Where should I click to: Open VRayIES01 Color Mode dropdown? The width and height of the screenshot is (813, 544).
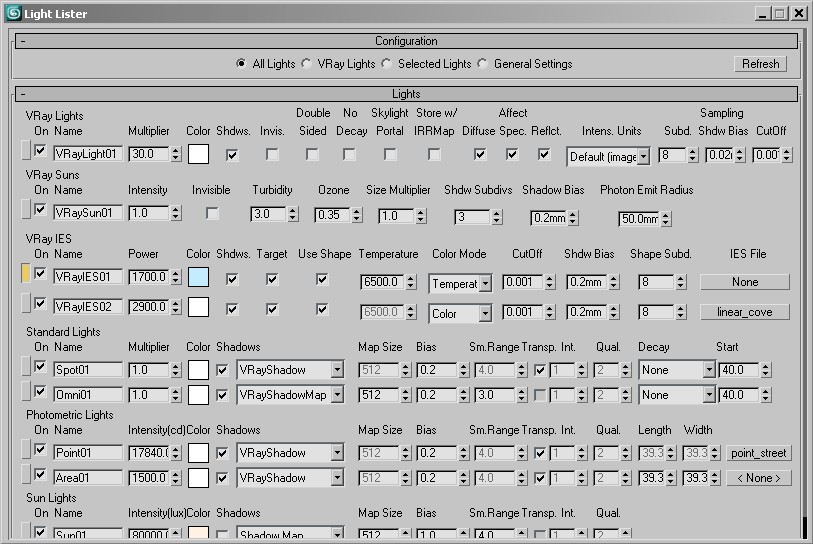[459, 284]
